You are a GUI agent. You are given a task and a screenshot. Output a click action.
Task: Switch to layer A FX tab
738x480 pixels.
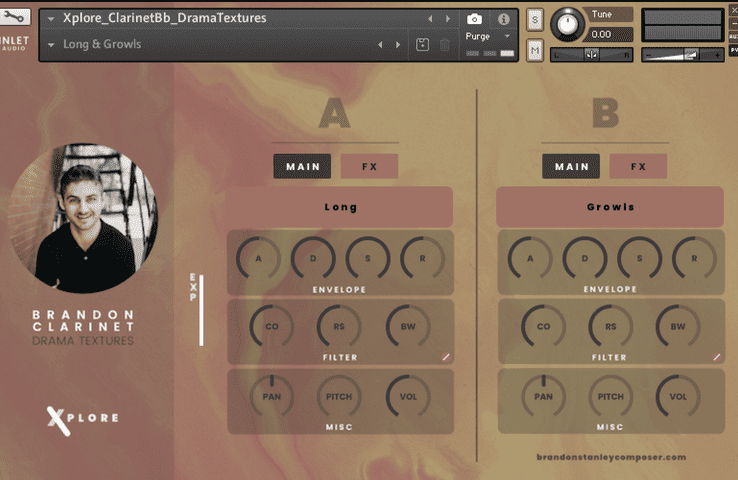tap(369, 167)
